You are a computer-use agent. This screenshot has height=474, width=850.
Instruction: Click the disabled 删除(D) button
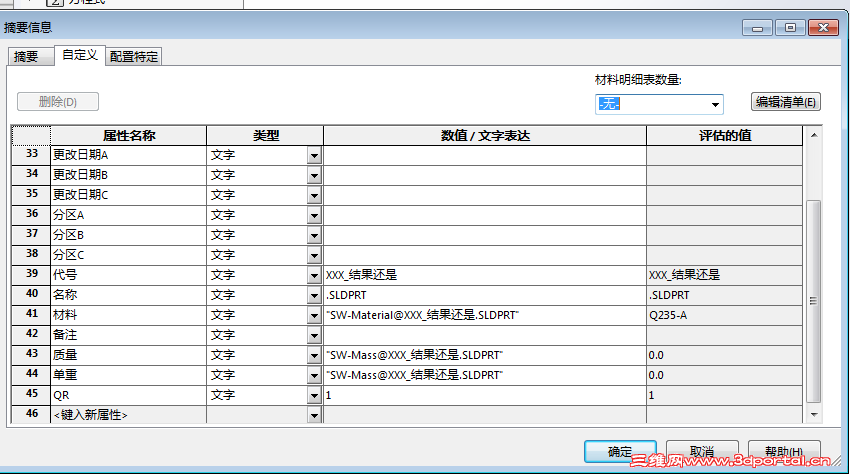click(x=58, y=101)
